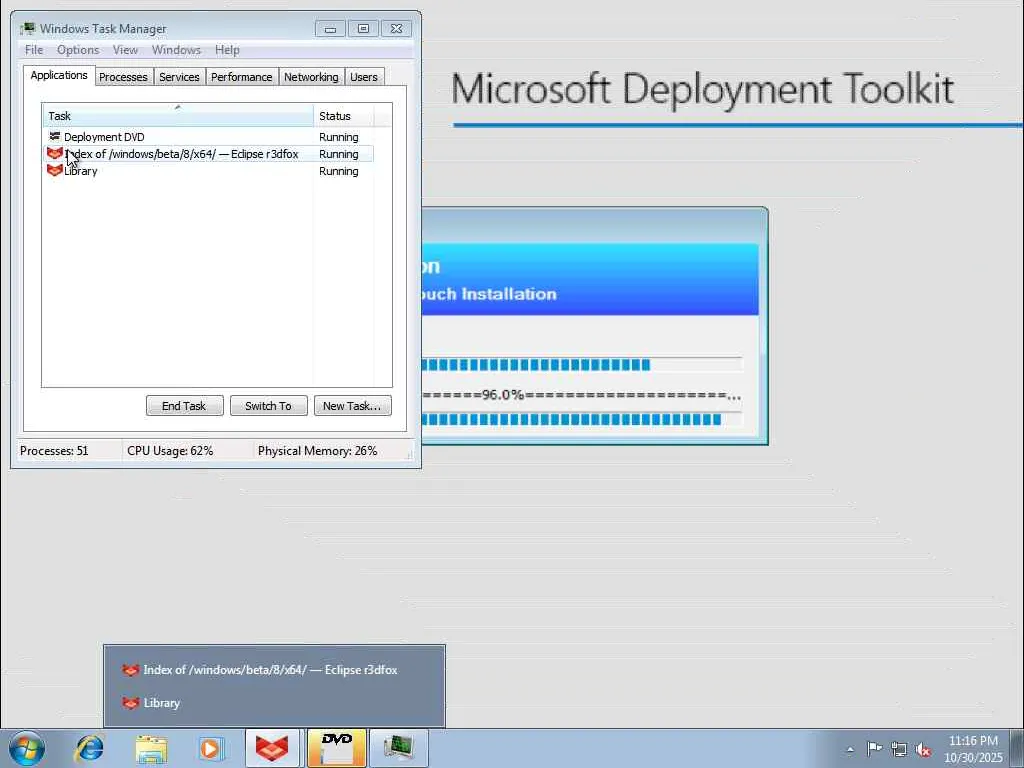Image resolution: width=1024 pixels, height=768 pixels.
Task: Switch to the Processes tab
Action: 123,77
